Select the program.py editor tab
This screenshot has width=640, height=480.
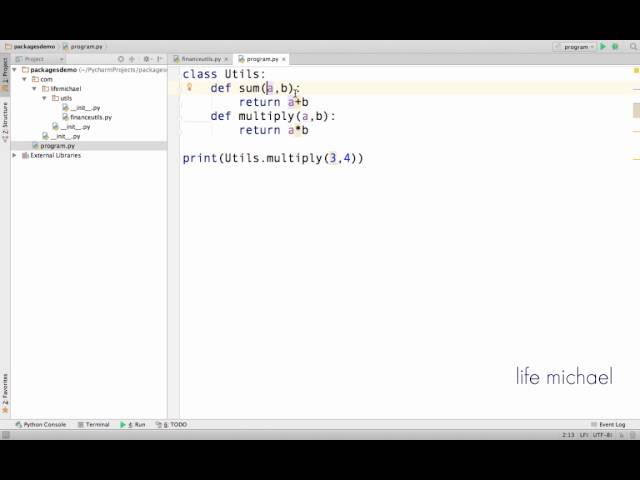(259, 59)
